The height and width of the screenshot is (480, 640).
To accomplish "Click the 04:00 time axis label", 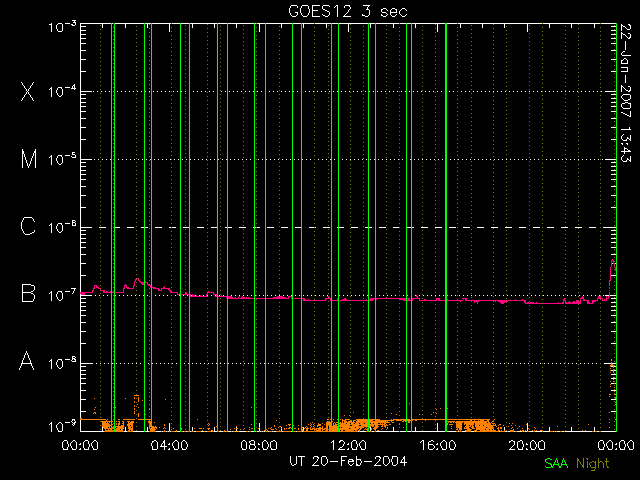I will pos(169,445).
